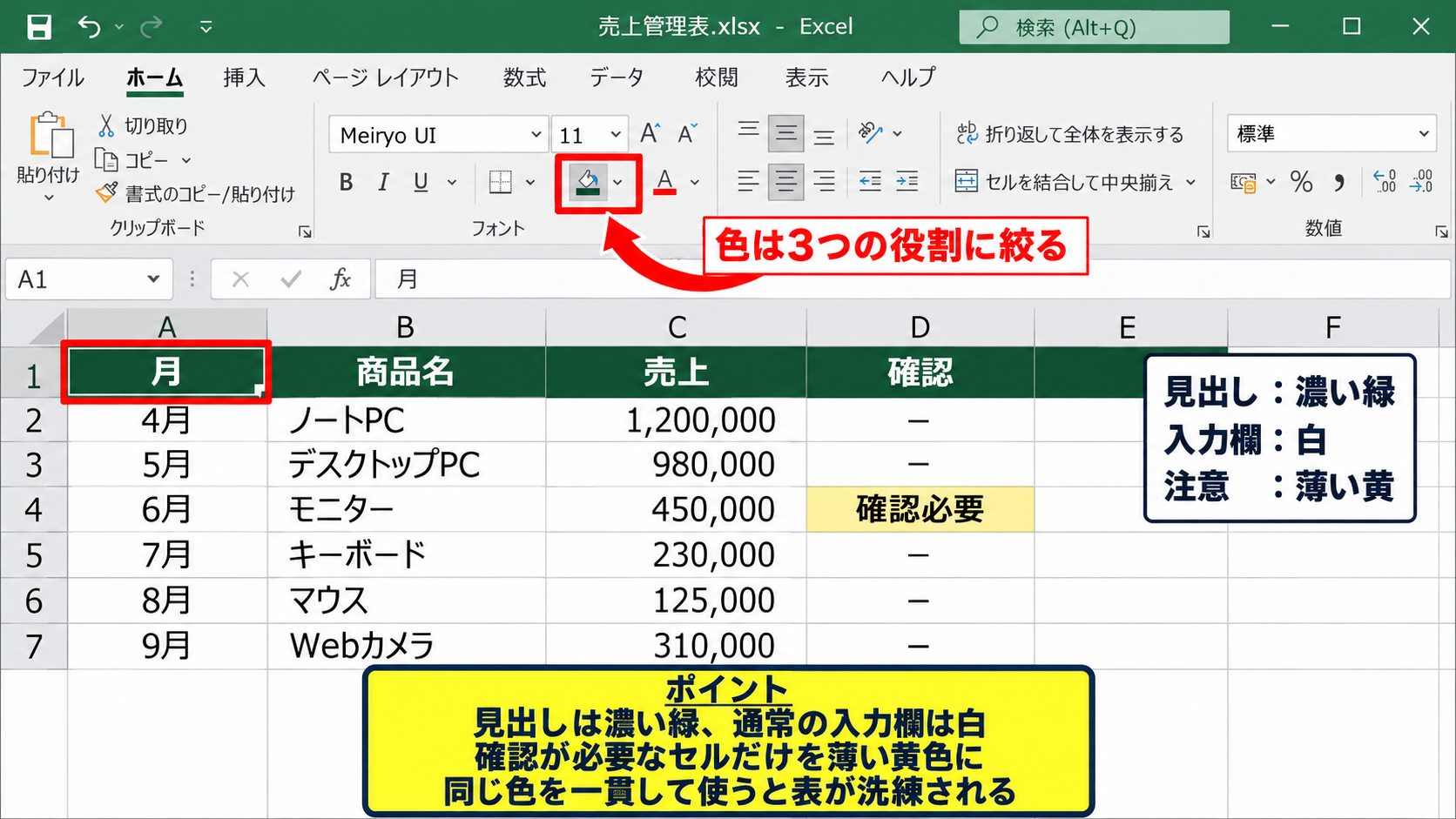Click the Increase Indent icon
Viewport: 1456px width, 819px height.
pyautogui.click(x=907, y=182)
